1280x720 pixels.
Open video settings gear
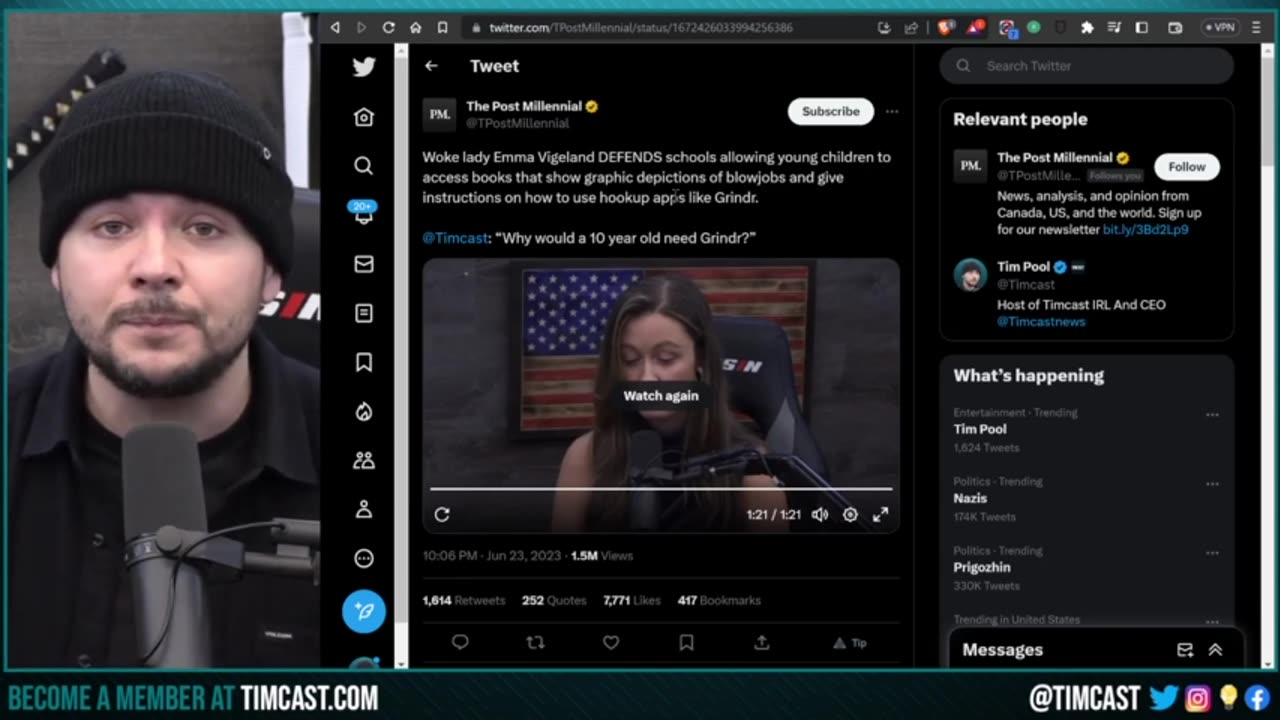(x=850, y=514)
